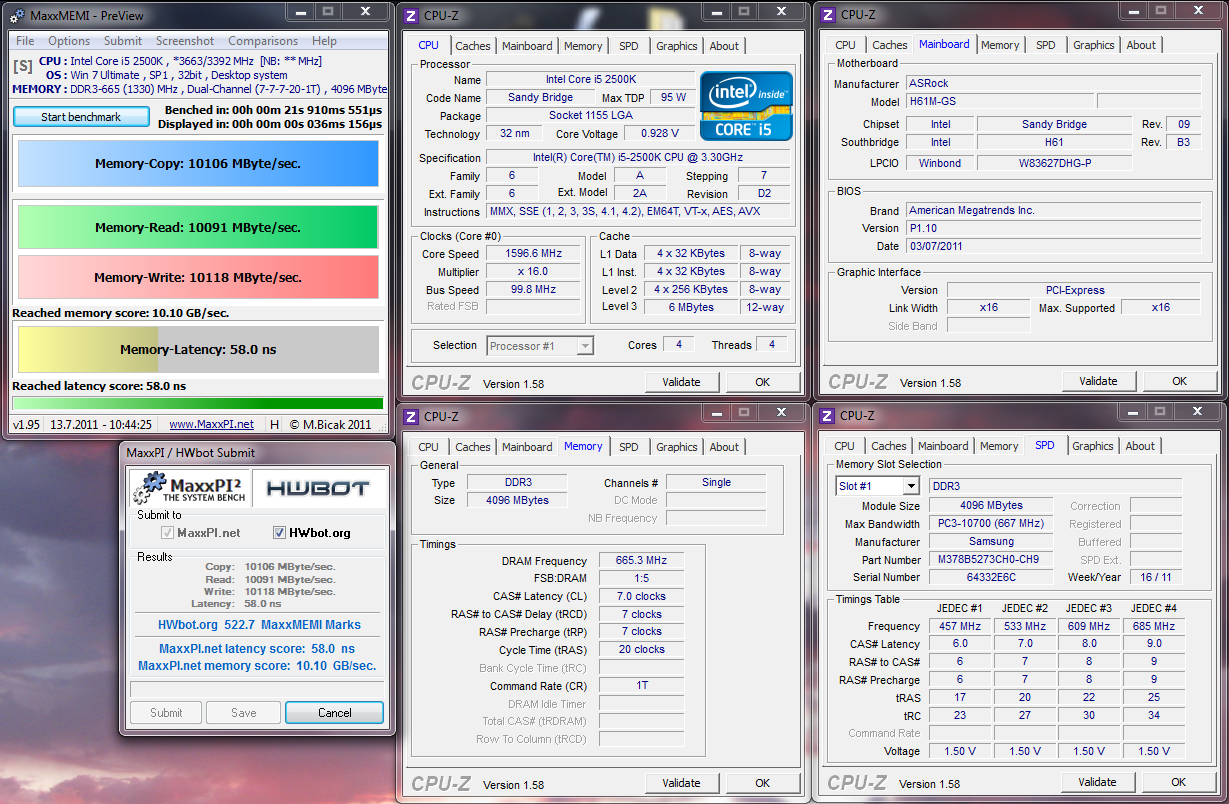Switch to Caches tab in CPU window
Screen dimensions: 1229x804
click(x=473, y=46)
